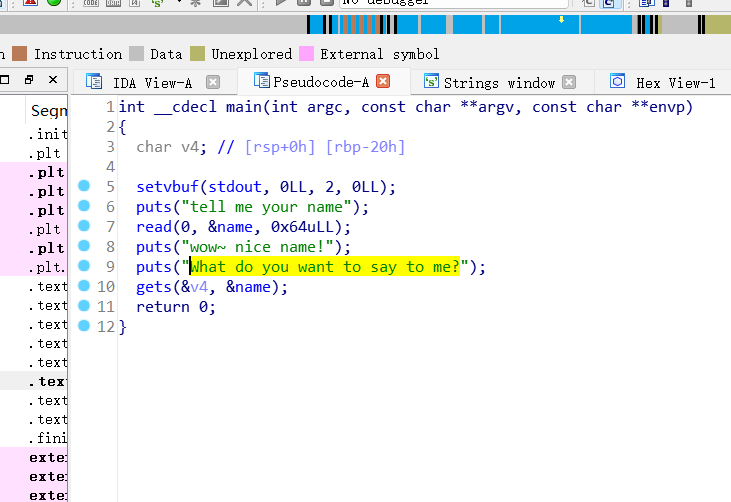This screenshot has width=731, height=502.
Task: Click the IDA View-A tab icon
Action: pyautogui.click(x=94, y=82)
